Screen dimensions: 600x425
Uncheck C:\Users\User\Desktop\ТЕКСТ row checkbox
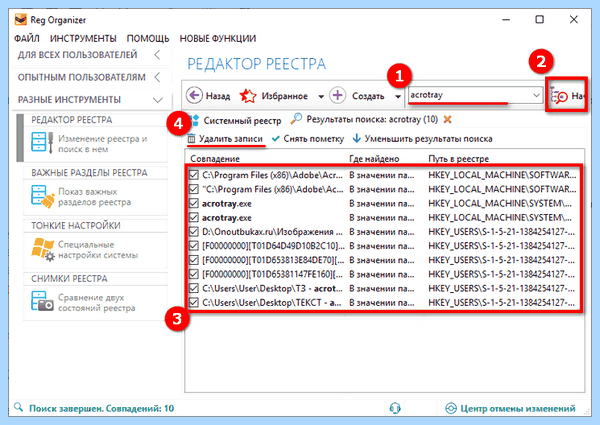pos(194,303)
